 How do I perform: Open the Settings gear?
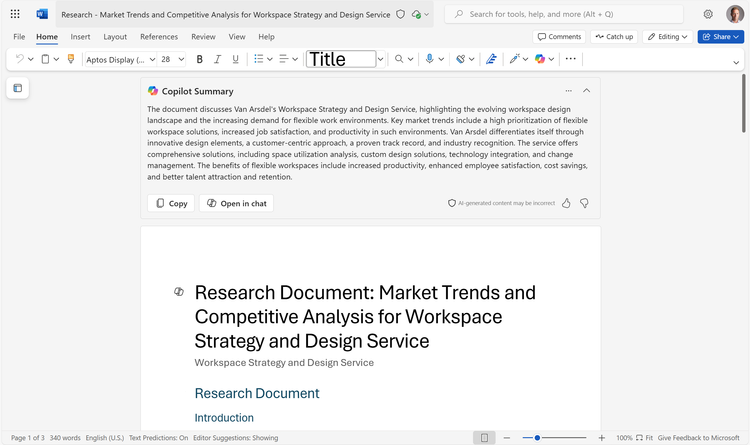(708, 14)
